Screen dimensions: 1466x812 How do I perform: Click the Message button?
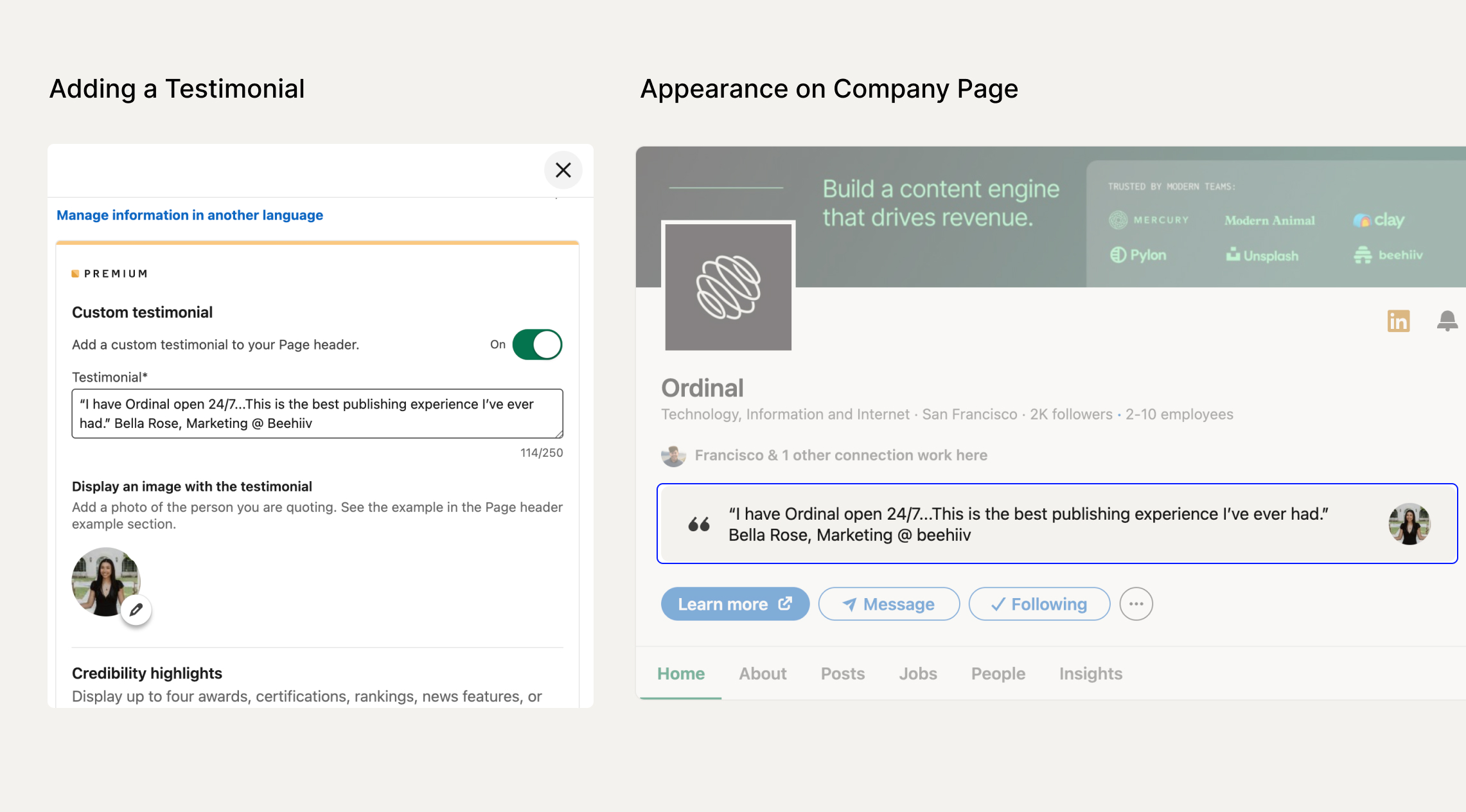(888, 604)
